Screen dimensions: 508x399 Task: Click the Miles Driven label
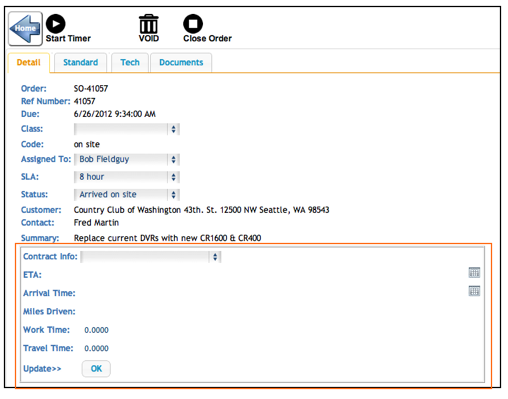pos(49,312)
